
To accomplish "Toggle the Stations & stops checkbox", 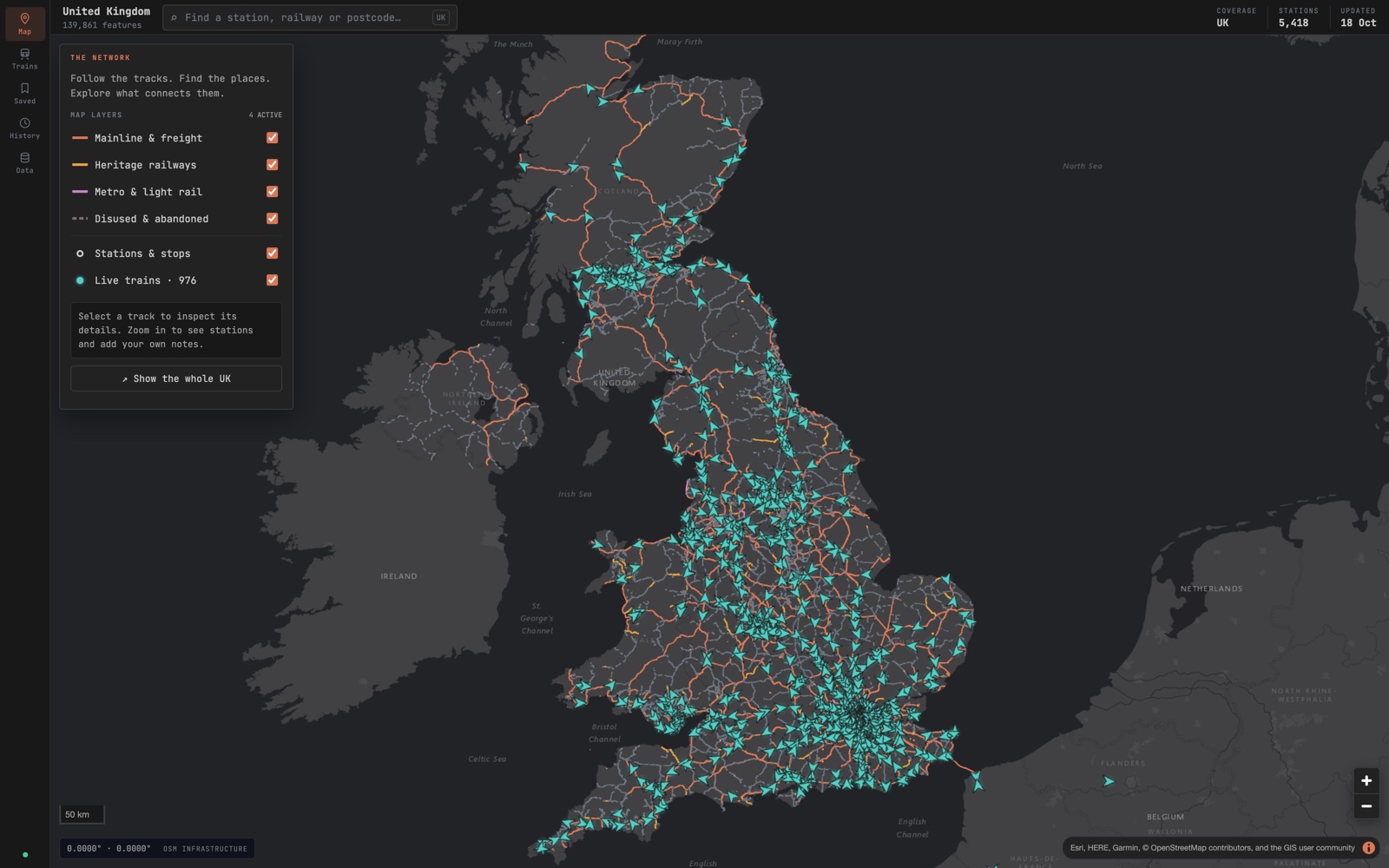I will coord(272,253).
